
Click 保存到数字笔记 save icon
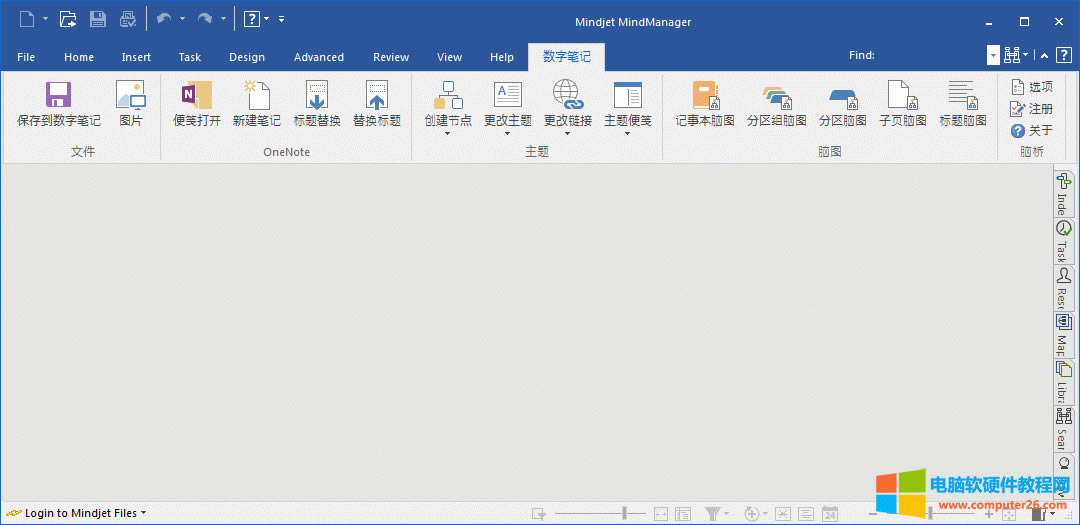click(59, 96)
